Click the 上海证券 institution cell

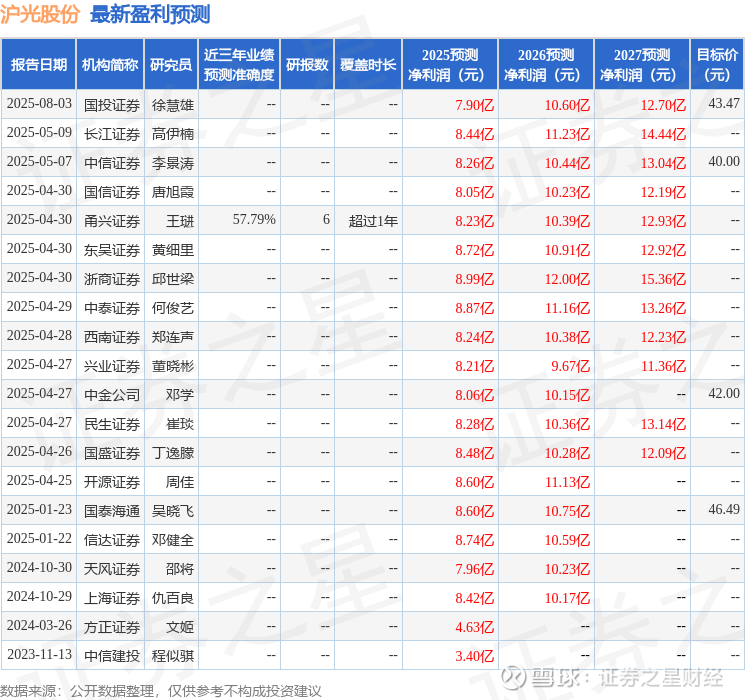pos(112,598)
